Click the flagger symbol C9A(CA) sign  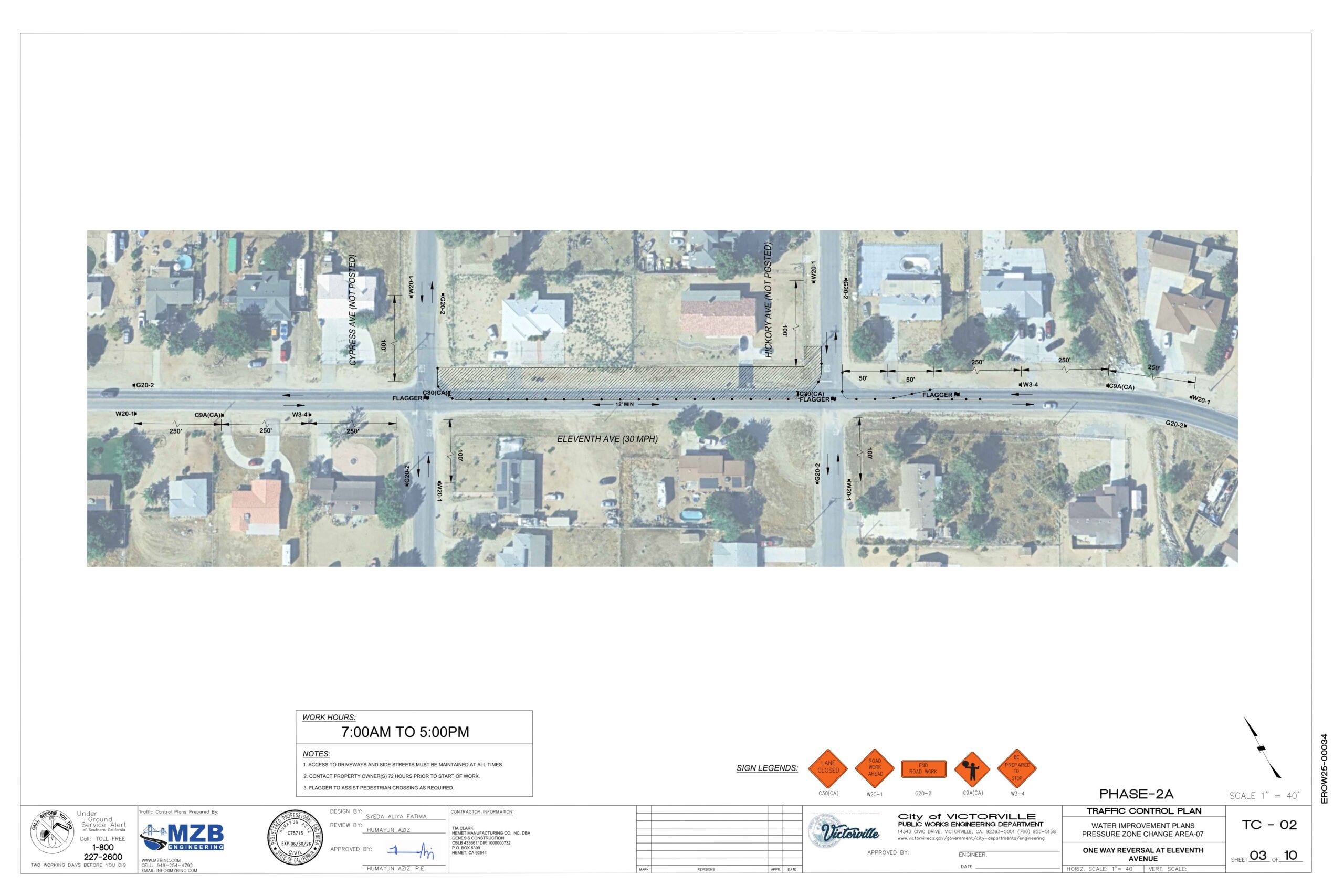[972, 769]
